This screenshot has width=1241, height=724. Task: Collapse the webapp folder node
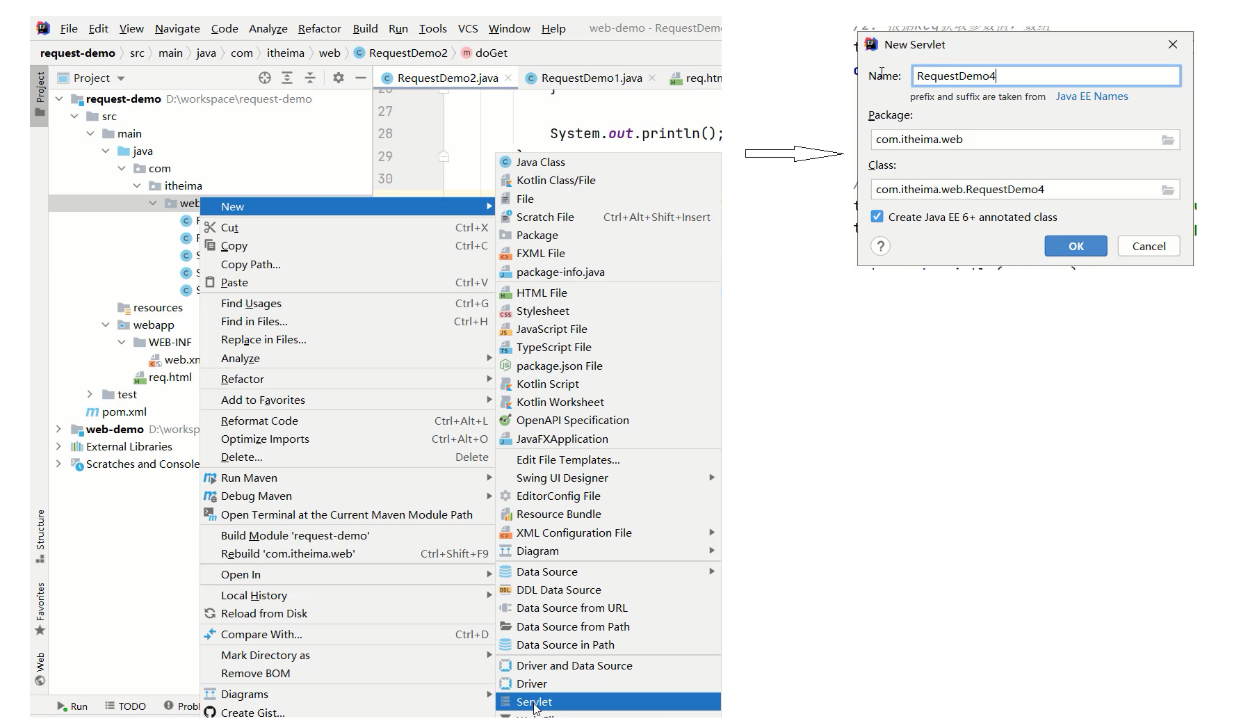click(106, 325)
